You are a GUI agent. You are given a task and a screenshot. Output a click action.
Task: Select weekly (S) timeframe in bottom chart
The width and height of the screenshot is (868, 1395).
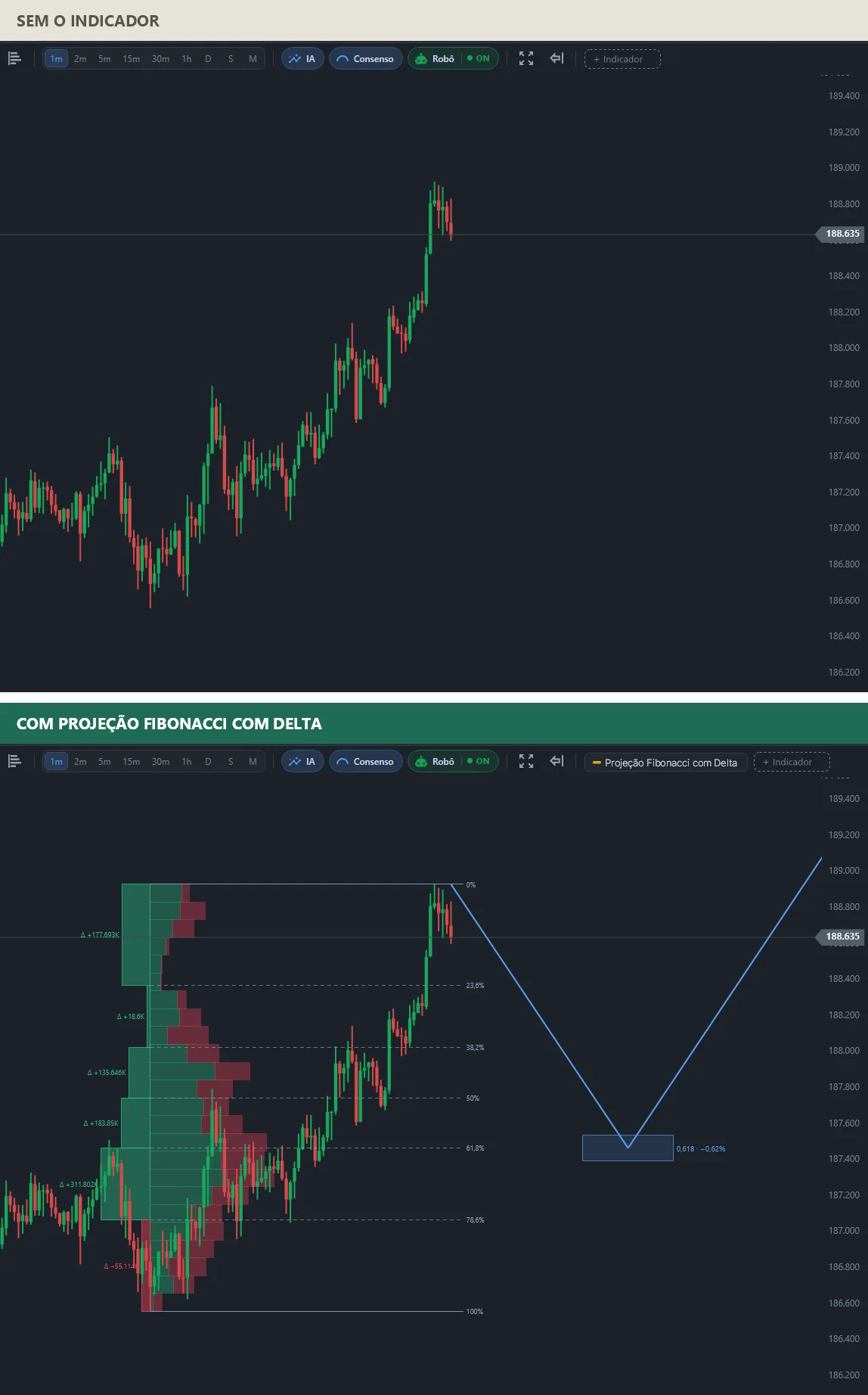click(231, 762)
